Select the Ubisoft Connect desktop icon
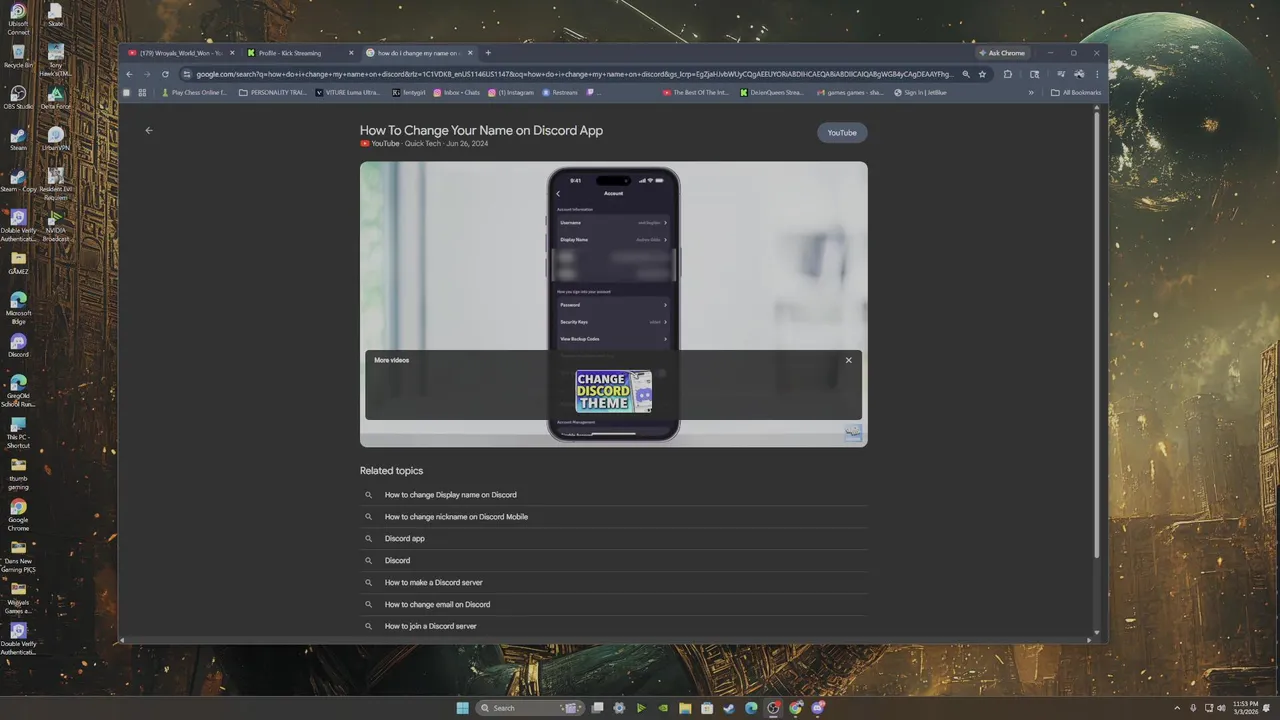This screenshot has height=720, width=1280. 18,18
